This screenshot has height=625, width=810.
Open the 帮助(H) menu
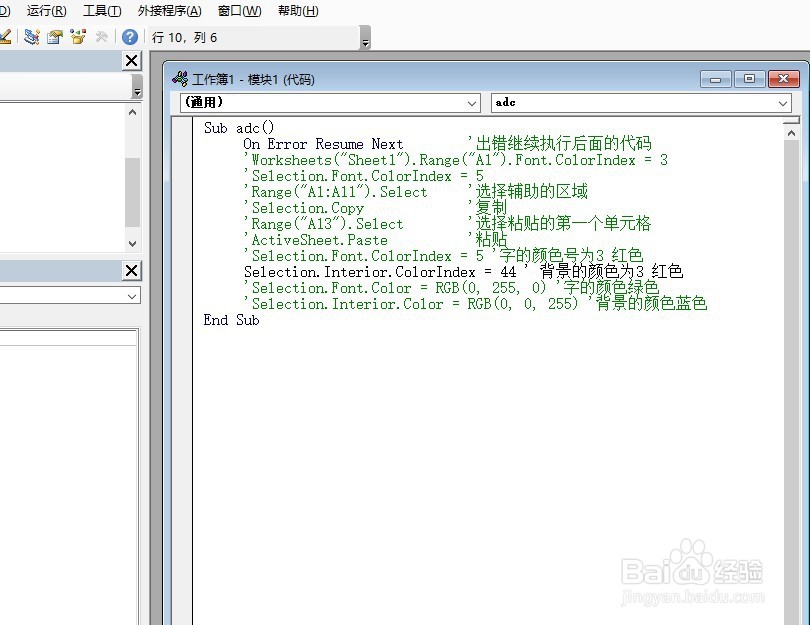[x=298, y=10]
